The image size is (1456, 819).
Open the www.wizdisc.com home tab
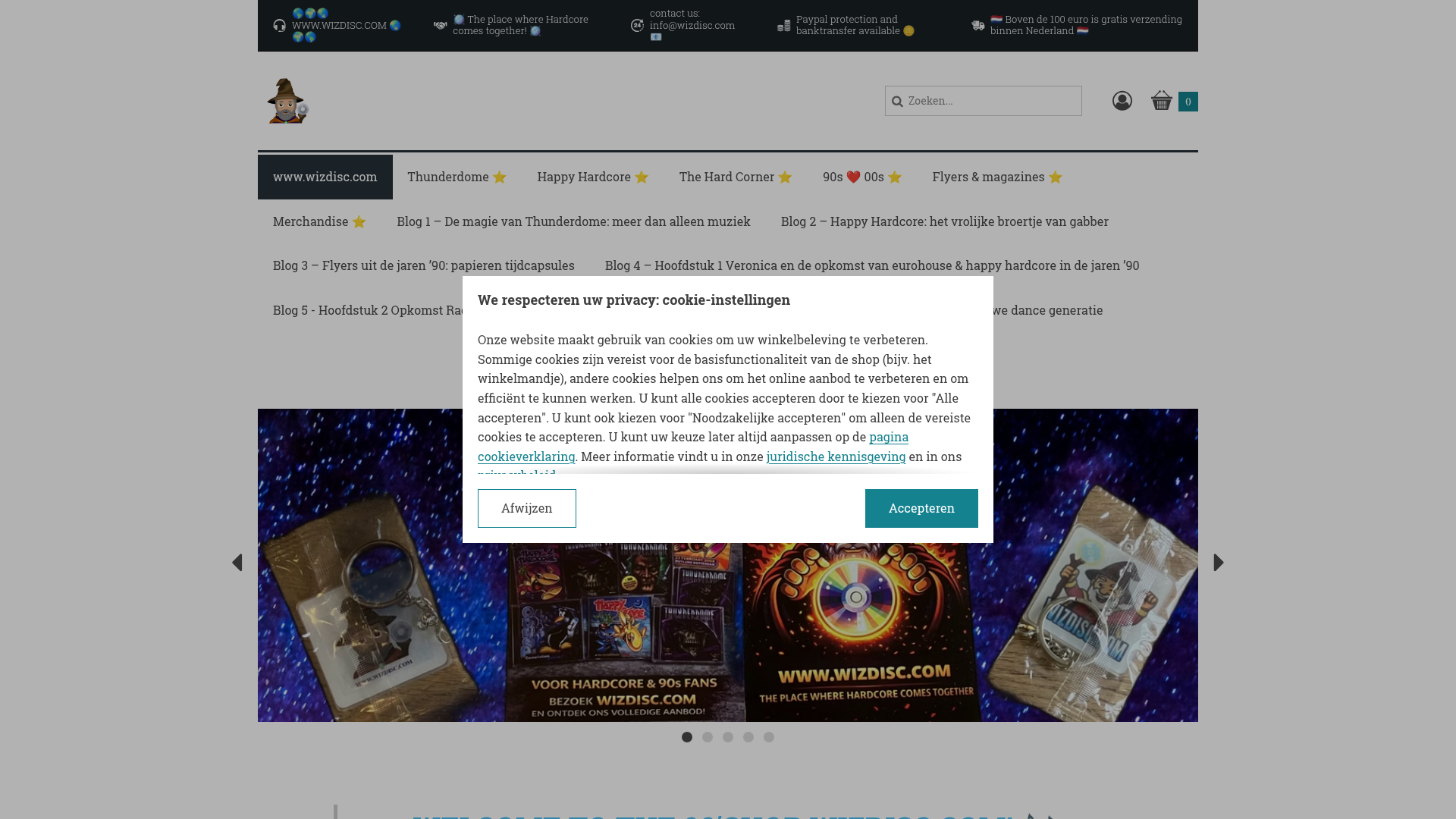click(x=325, y=177)
